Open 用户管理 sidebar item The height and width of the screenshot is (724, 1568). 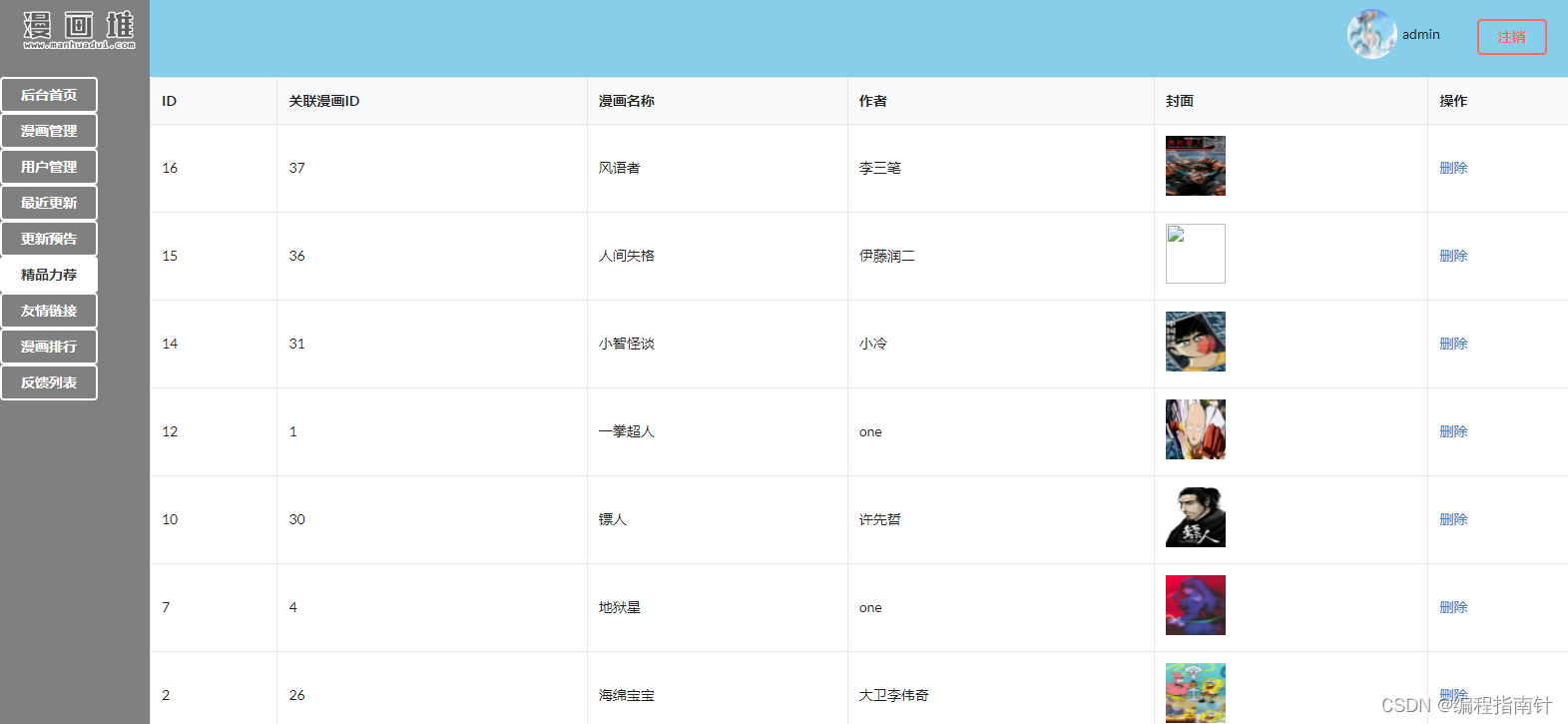tap(49, 167)
